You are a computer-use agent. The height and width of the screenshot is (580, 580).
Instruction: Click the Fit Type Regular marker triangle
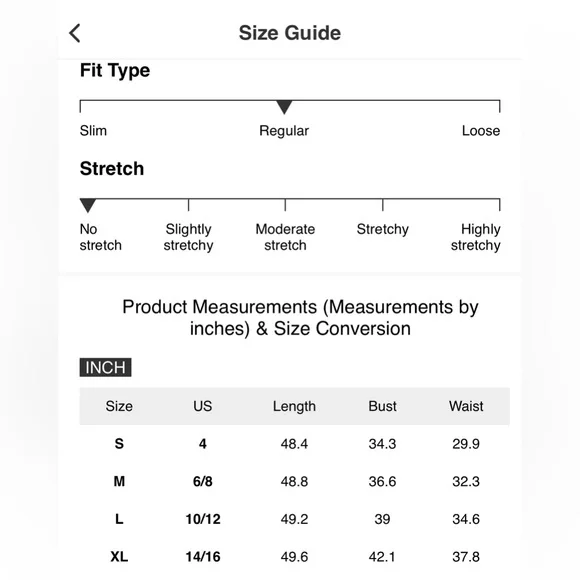(x=284, y=107)
